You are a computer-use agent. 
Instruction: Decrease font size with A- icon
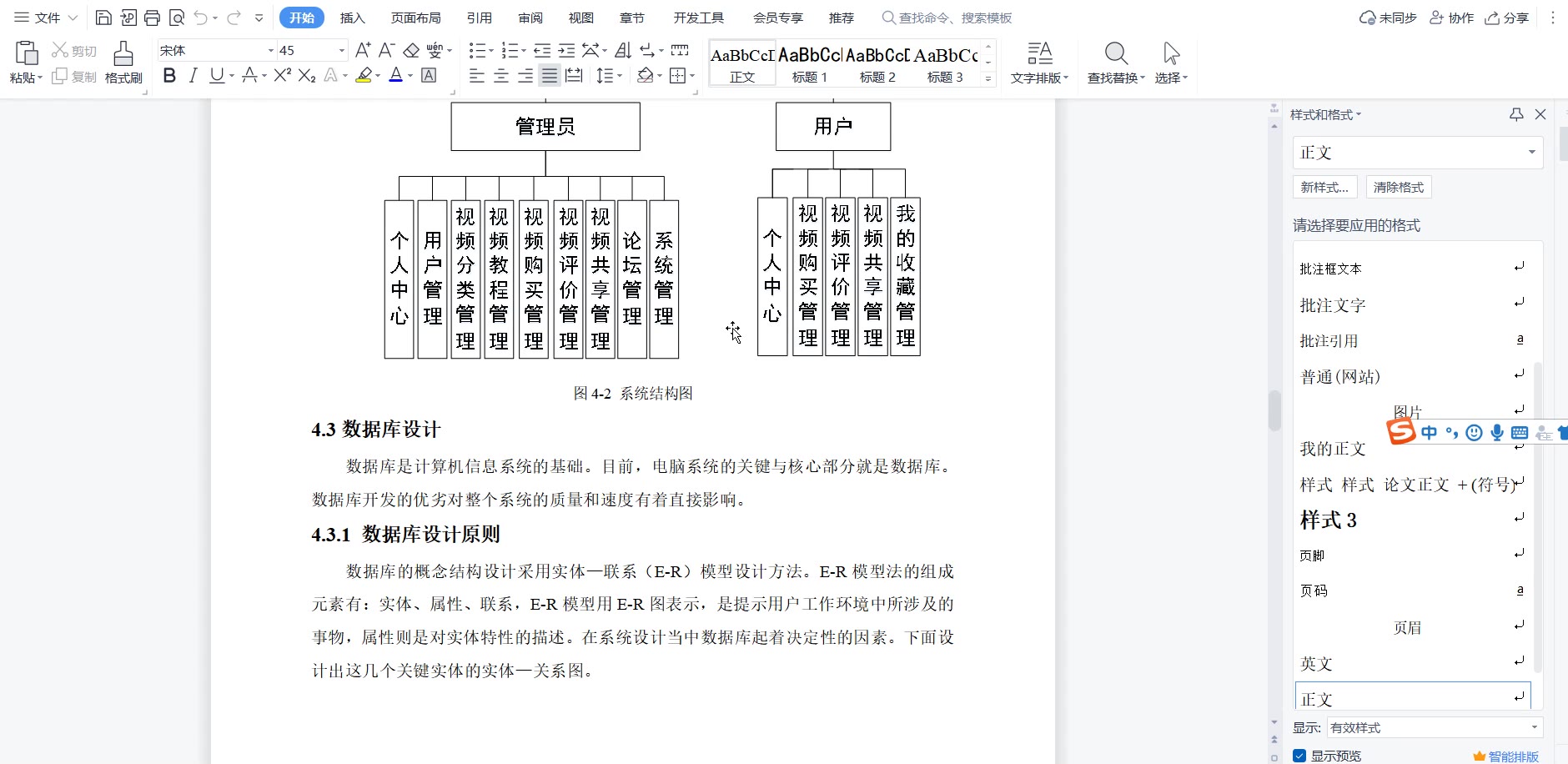coord(386,50)
